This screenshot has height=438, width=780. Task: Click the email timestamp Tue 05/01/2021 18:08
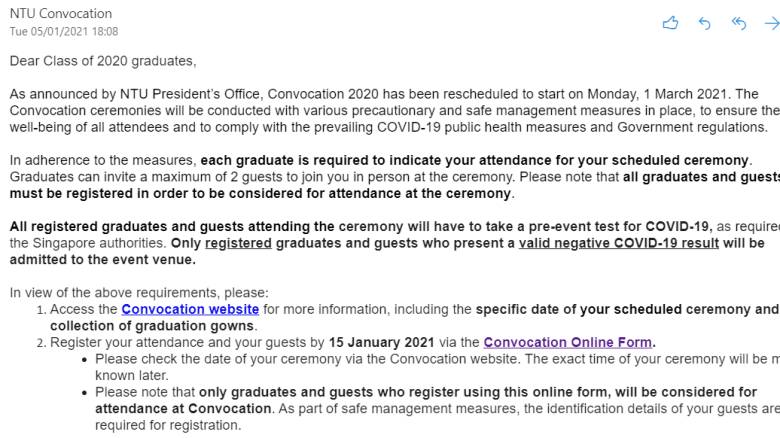(64, 32)
